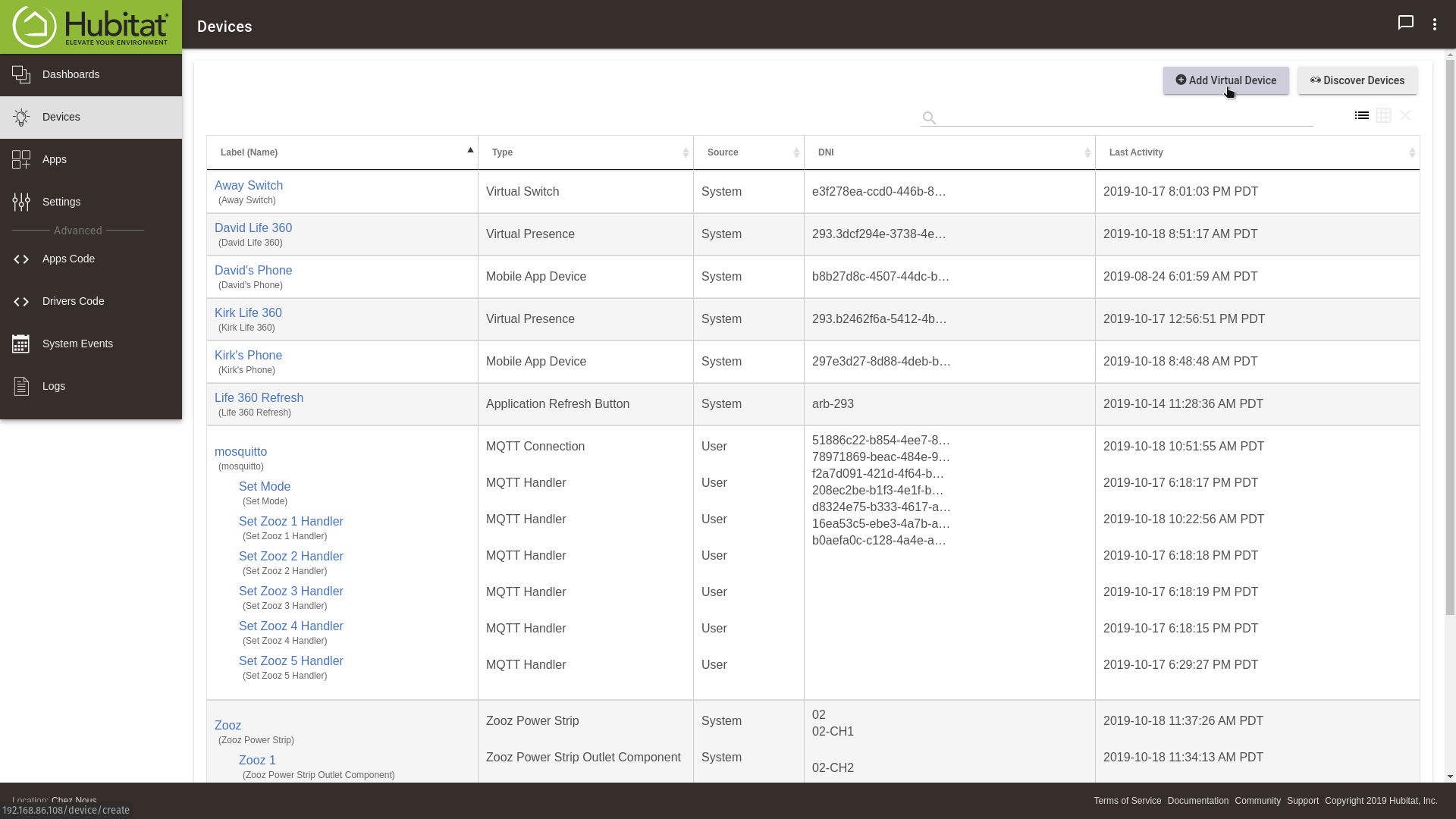Image resolution: width=1456 pixels, height=819 pixels.
Task: Open the chat messages icon in the header
Action: click(x=1405, y=23)
